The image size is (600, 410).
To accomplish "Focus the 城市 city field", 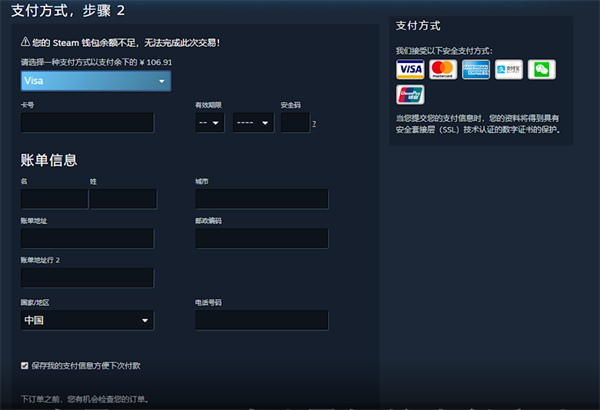I will click(262, 199).
